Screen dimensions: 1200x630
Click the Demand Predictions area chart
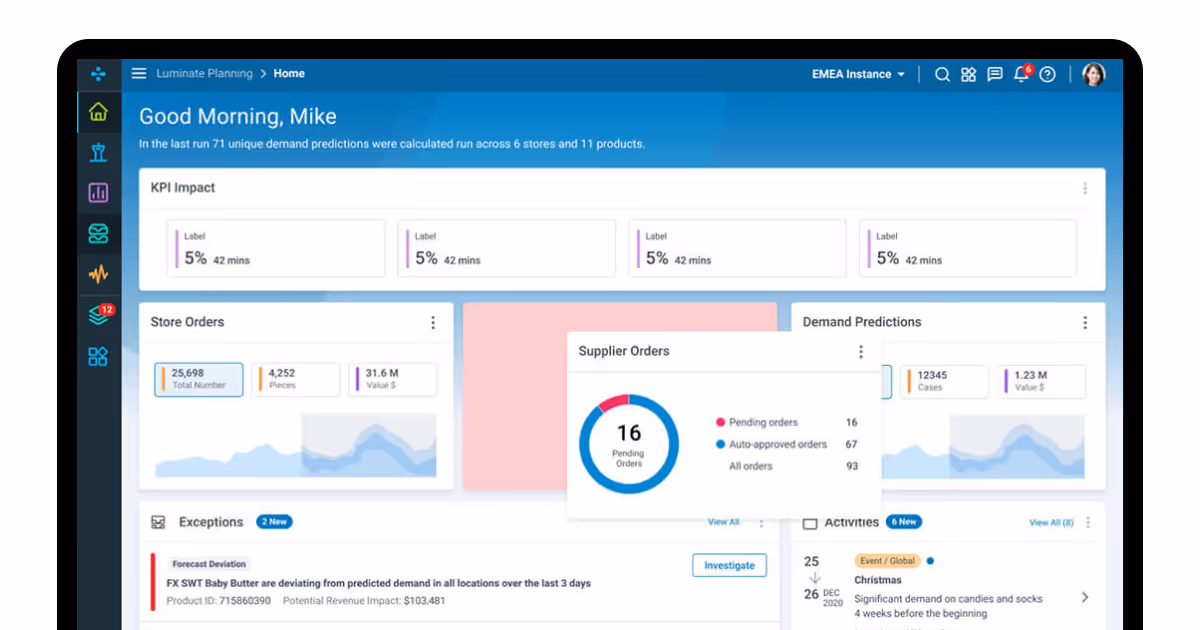[x=984, y=445]
